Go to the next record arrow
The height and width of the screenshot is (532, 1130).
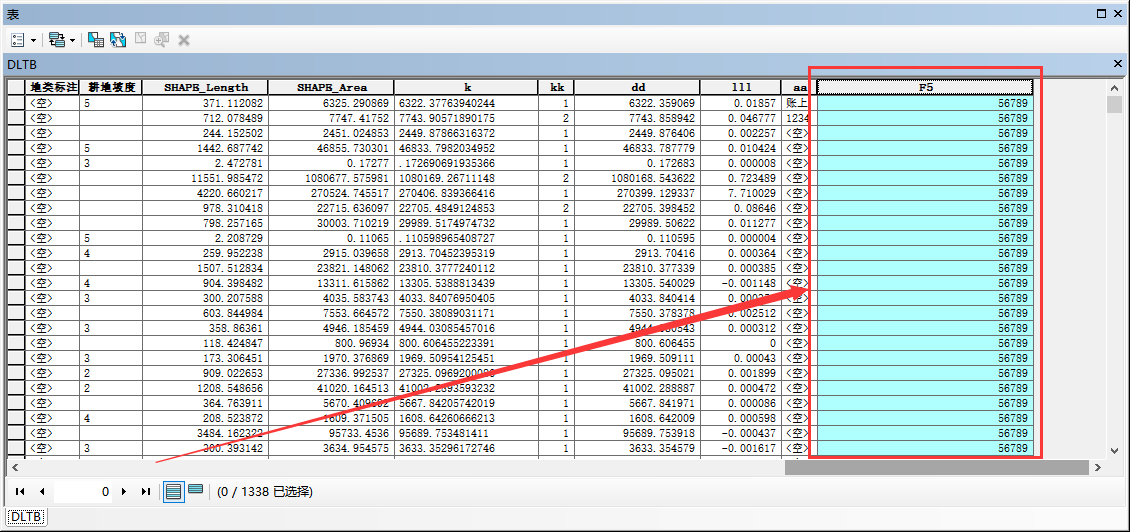point(124,492)
